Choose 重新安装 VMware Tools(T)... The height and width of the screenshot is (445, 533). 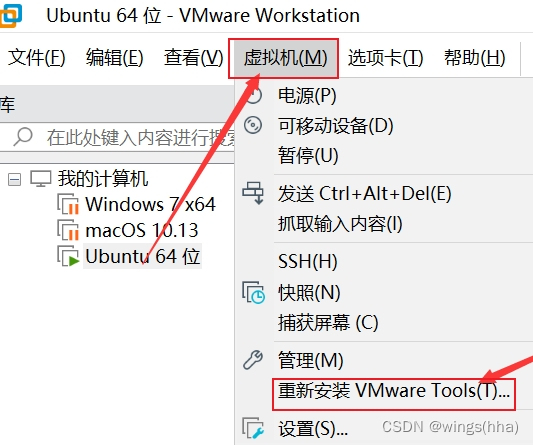pyautogui.click(x=394, y=390)
